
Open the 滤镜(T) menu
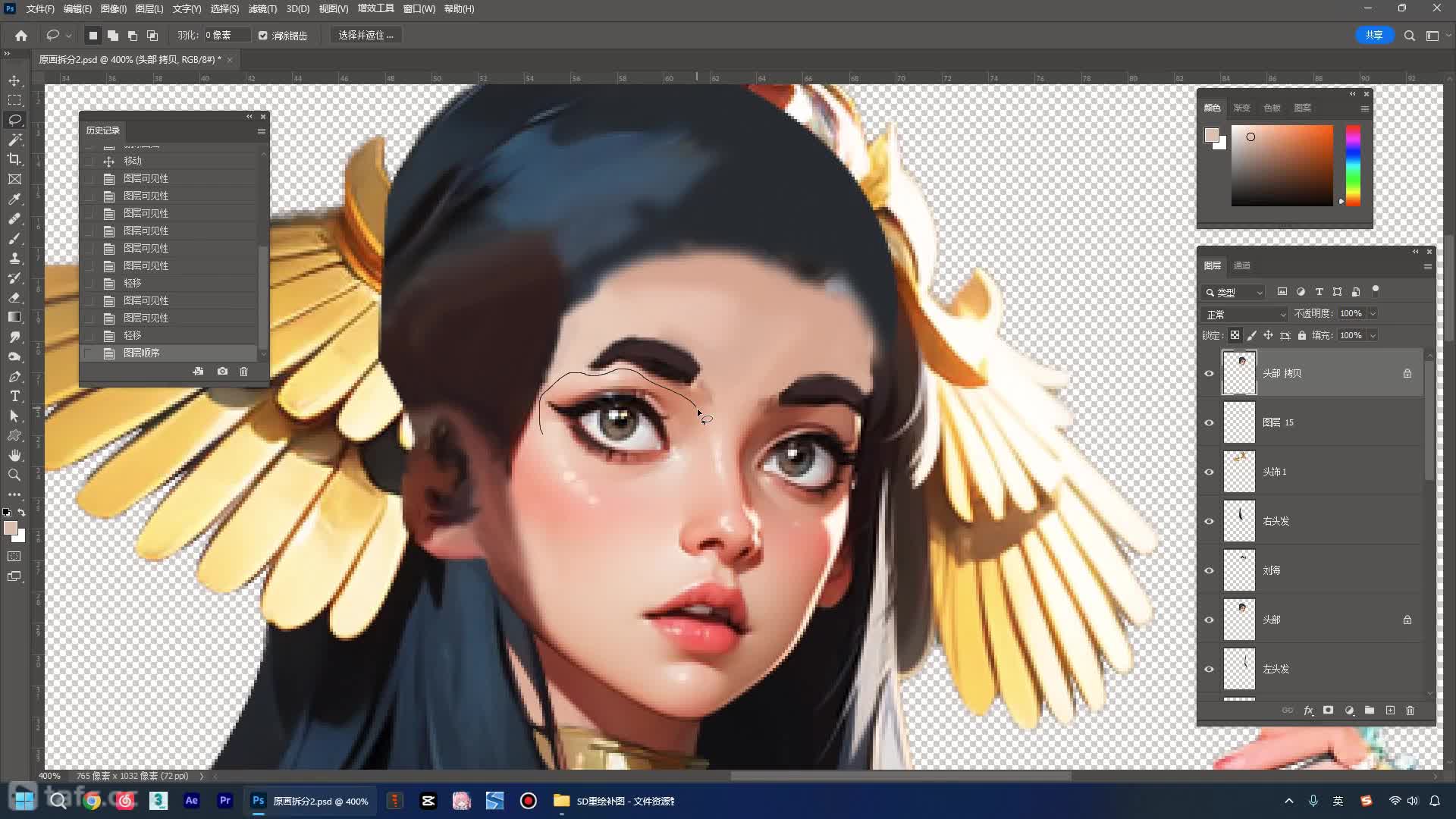[x=262, y=8]
